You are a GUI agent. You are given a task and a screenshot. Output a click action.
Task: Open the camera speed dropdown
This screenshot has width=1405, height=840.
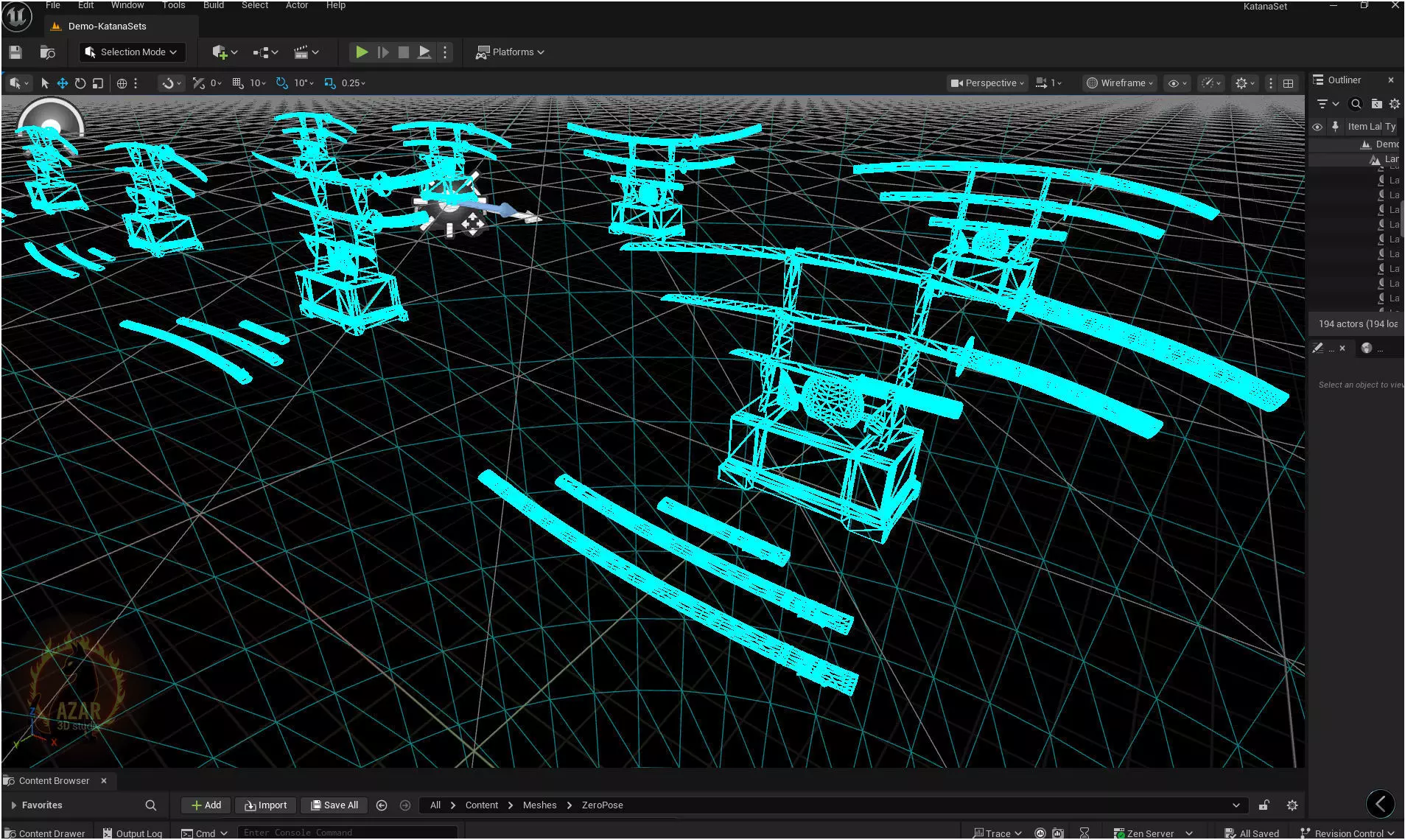click(x=1048, y=83)
